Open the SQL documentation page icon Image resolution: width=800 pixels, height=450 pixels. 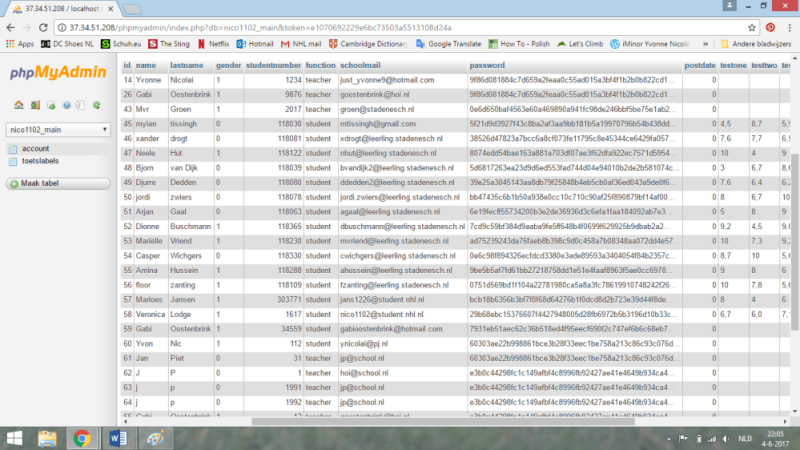80,105
